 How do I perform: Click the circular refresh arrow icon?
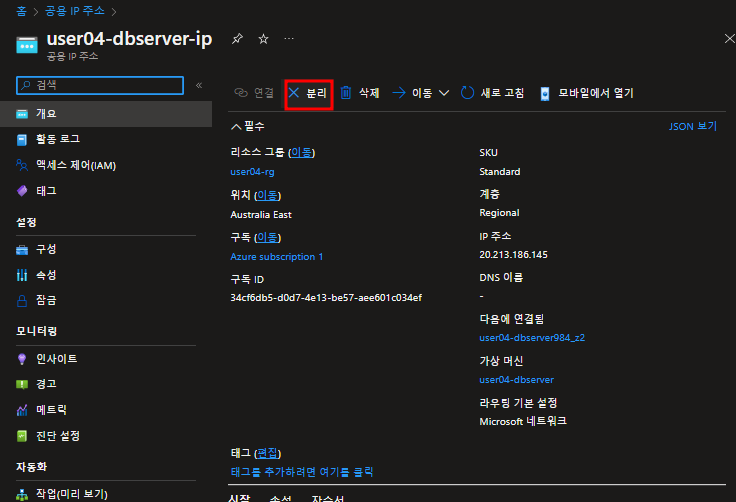[467, 93]
